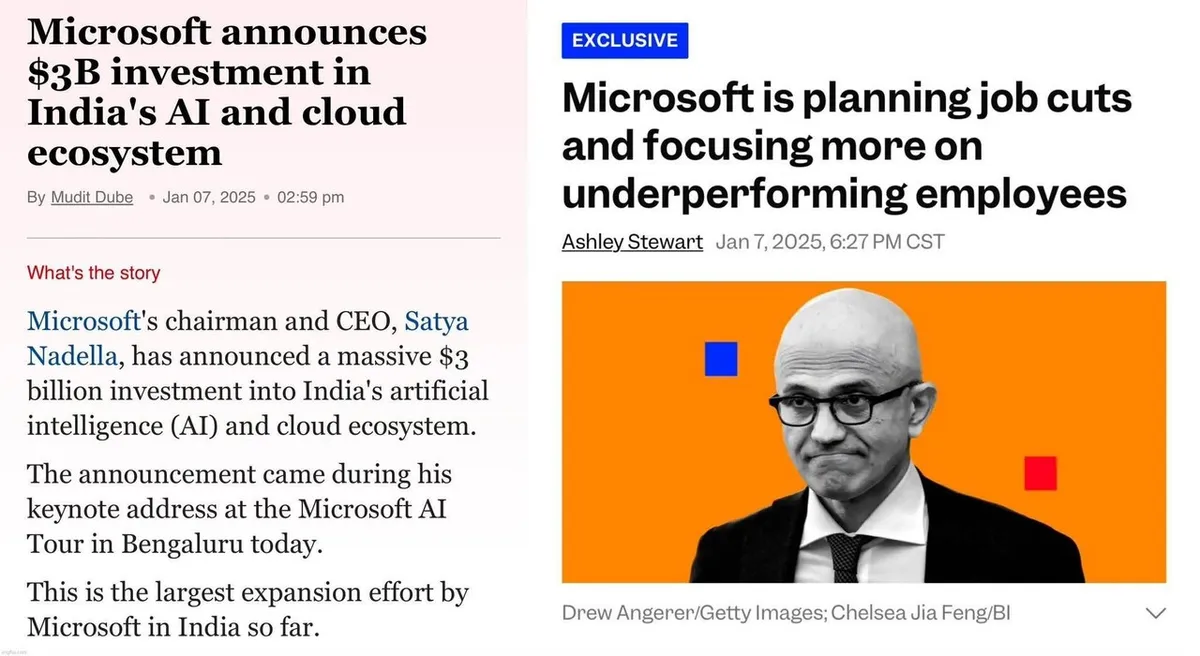Select the red 'What's the story' heading
1200x656 pixels.
pyautogui.click(x=93, y=273)
